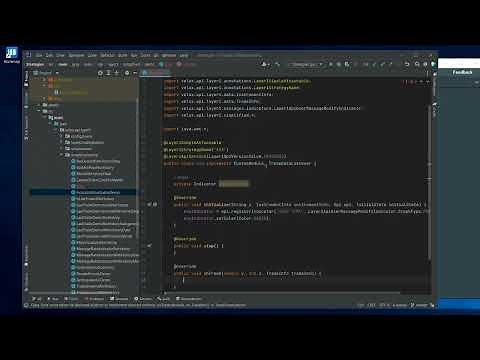
Task: Click the Feedback label in right window
Action: point(462,72)
